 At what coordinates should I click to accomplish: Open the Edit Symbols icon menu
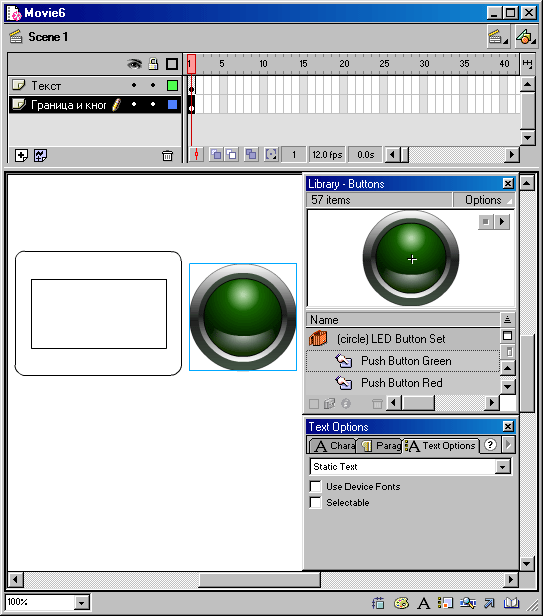pos(526,37)
